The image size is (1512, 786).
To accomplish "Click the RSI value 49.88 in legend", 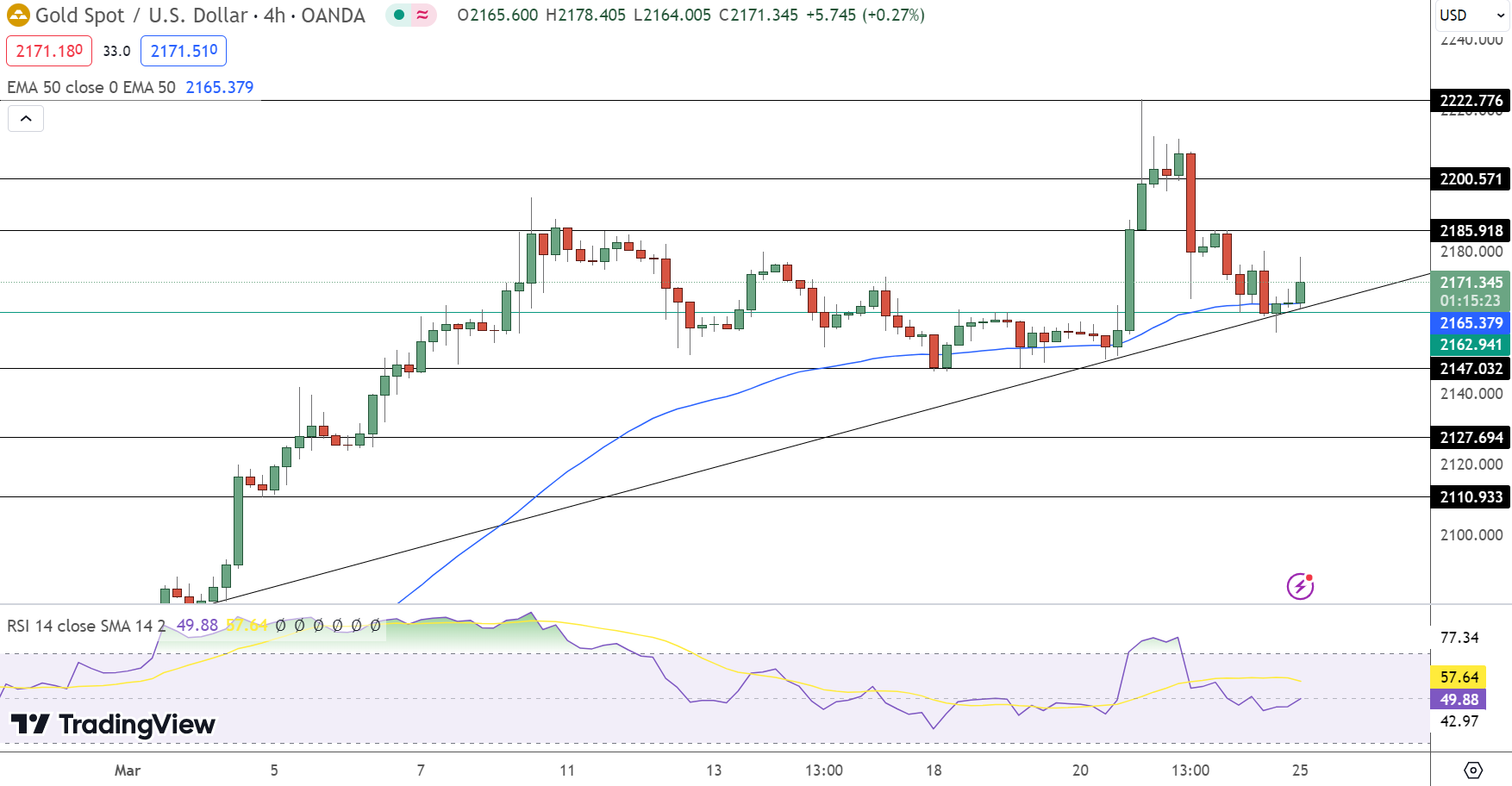I will tap(197, 626).
